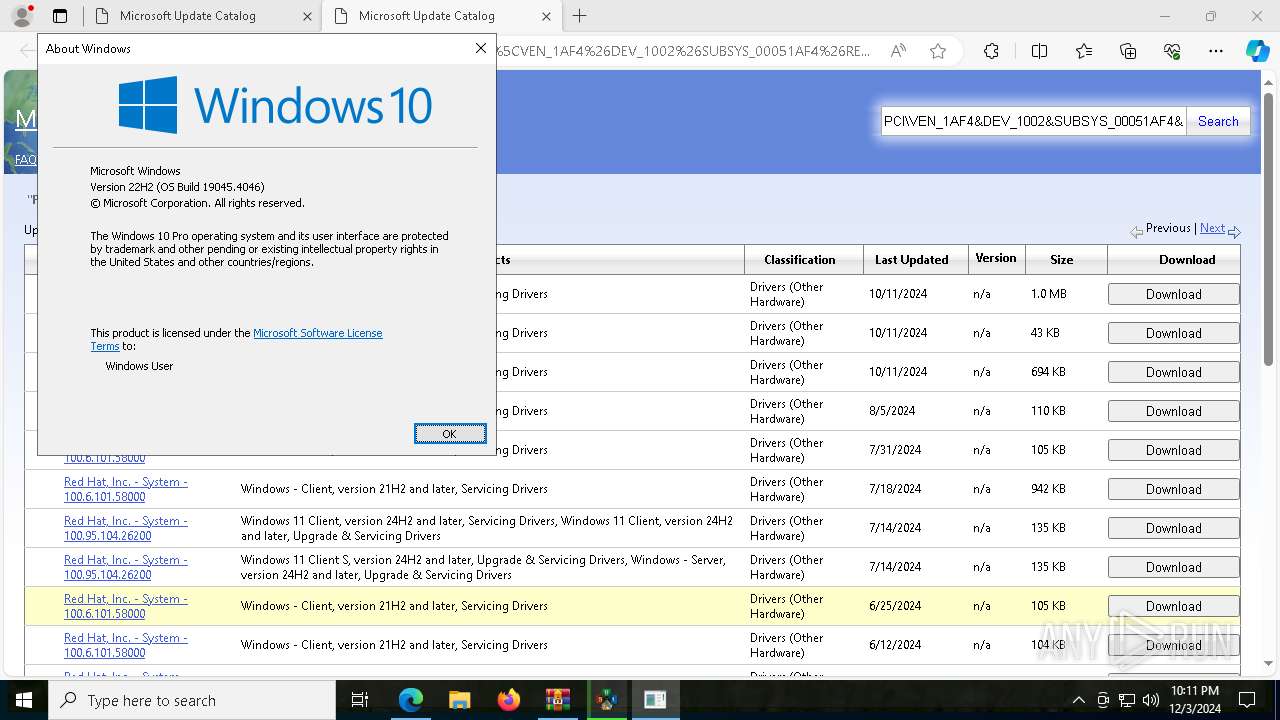
Task: Download the 8/5/2024 driver update
Action: tap(1173, 411)
